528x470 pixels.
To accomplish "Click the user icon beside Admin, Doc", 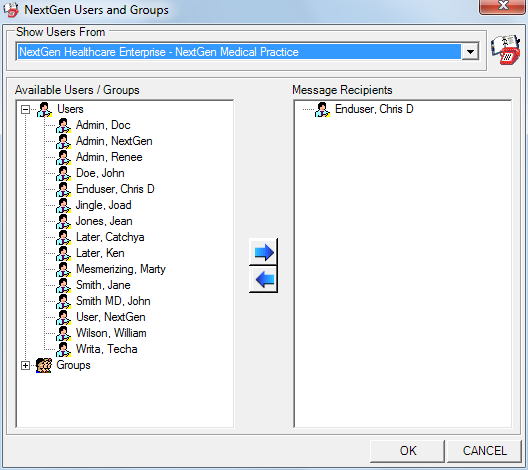I will pyautogui.click(x=63, y=125).
